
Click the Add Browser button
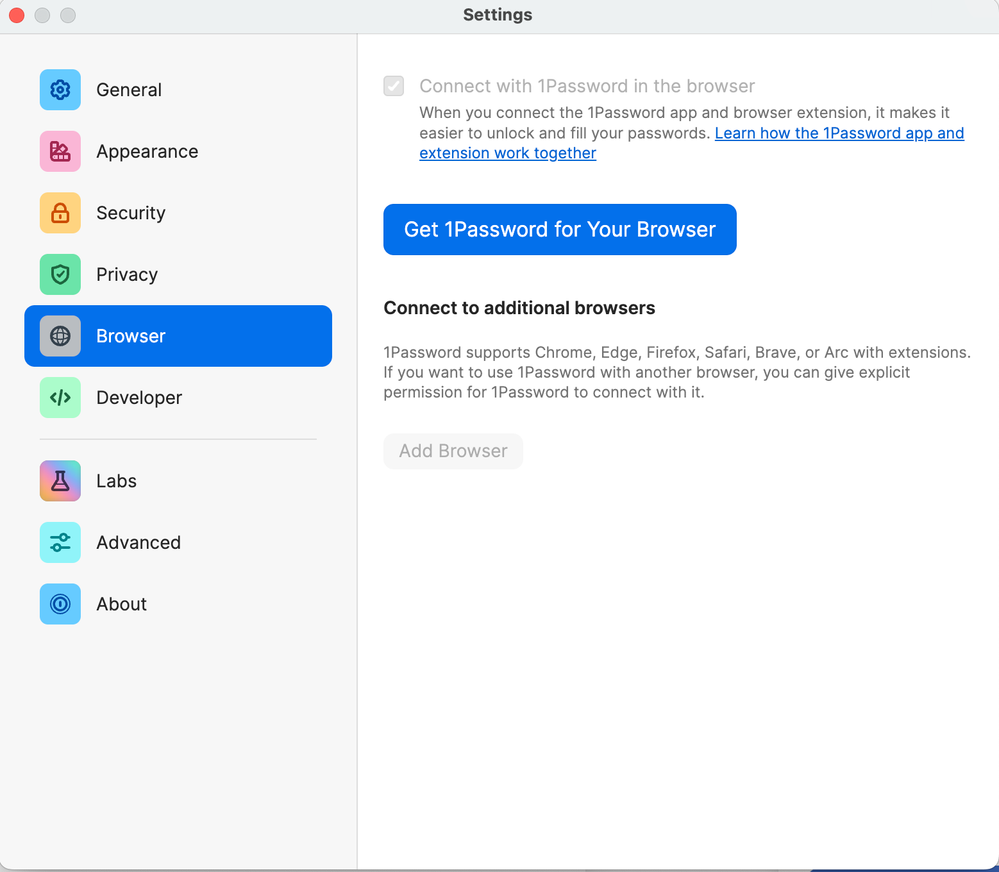[453, 451]
